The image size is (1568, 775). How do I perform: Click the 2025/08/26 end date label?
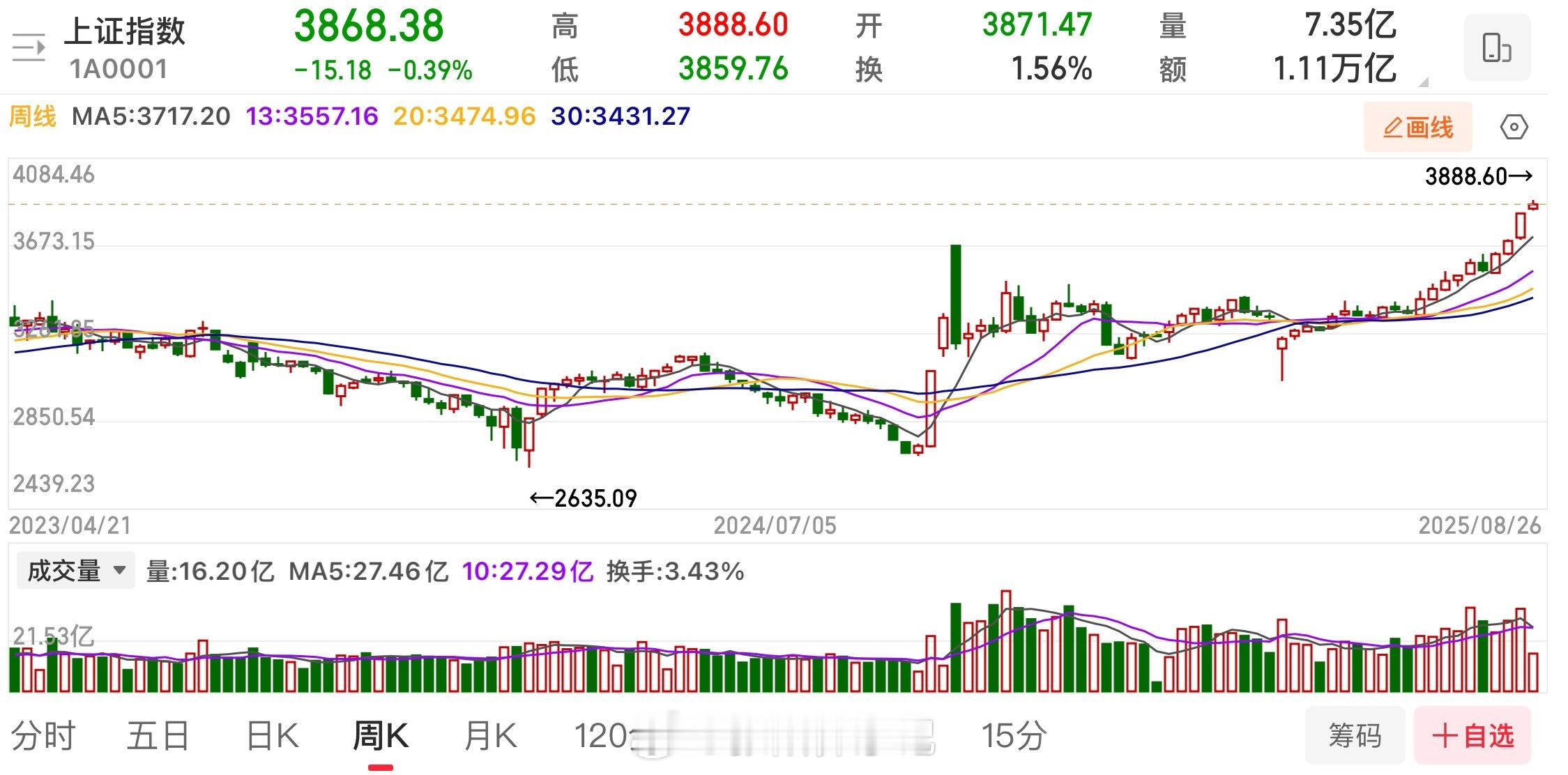(1480, 525)
